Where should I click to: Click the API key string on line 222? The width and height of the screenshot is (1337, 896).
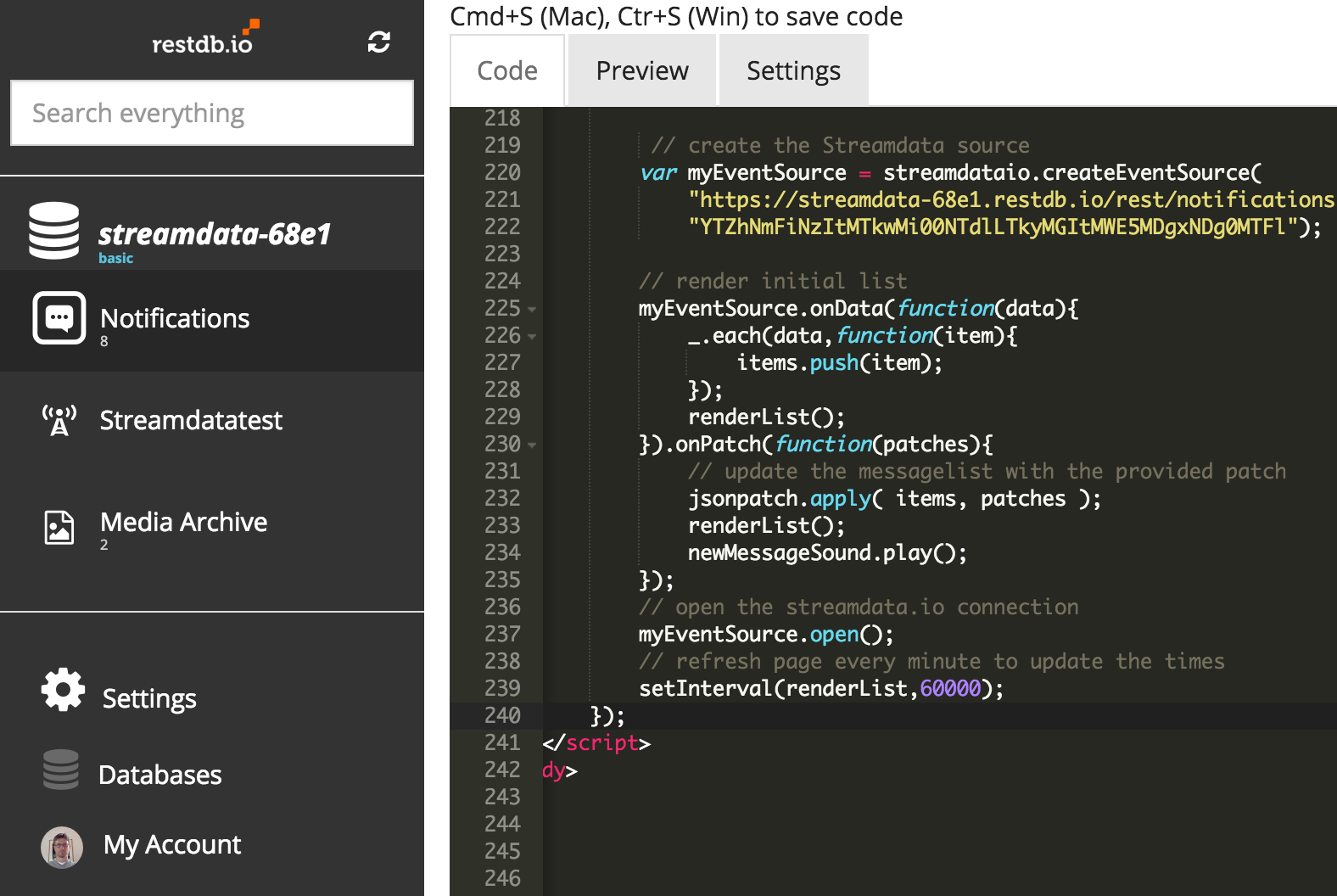[1005, 227]
